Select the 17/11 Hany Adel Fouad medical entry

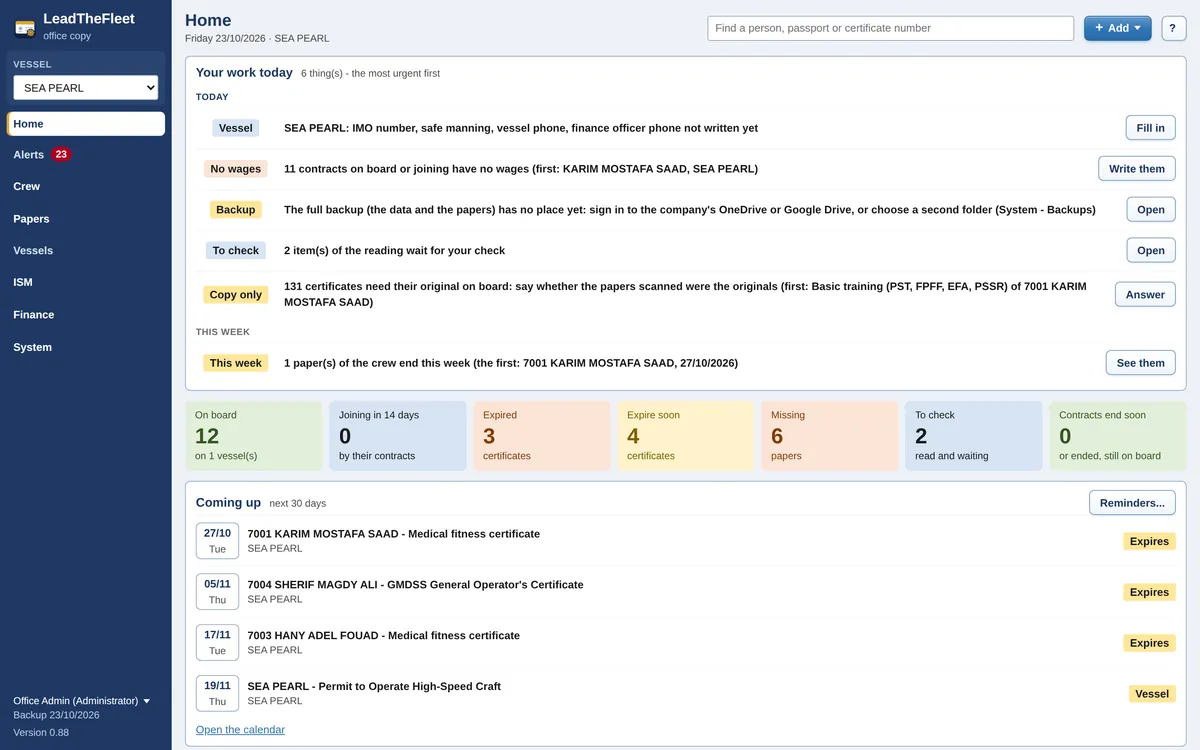(x=686, y=643)
